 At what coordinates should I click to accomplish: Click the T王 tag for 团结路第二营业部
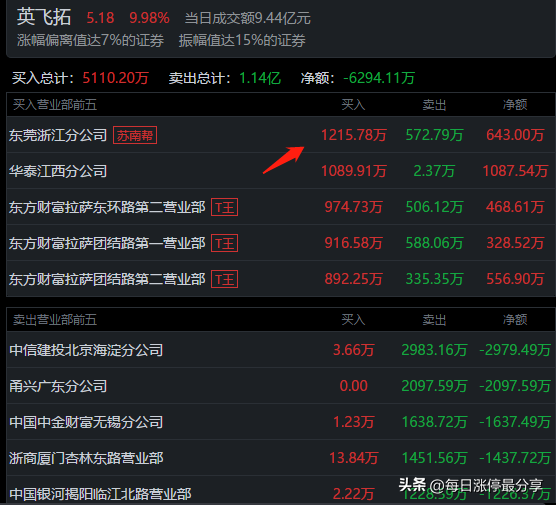point(224,279)
